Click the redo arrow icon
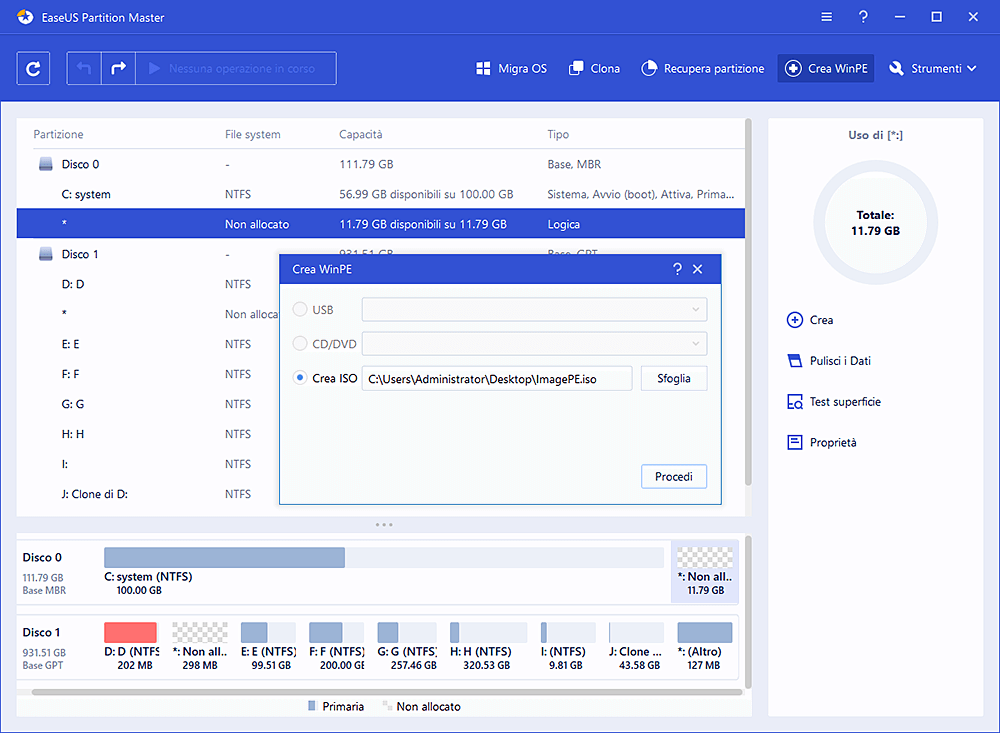Image resolution: width=1000 pixels, height=733 pixels. (118, 69)
